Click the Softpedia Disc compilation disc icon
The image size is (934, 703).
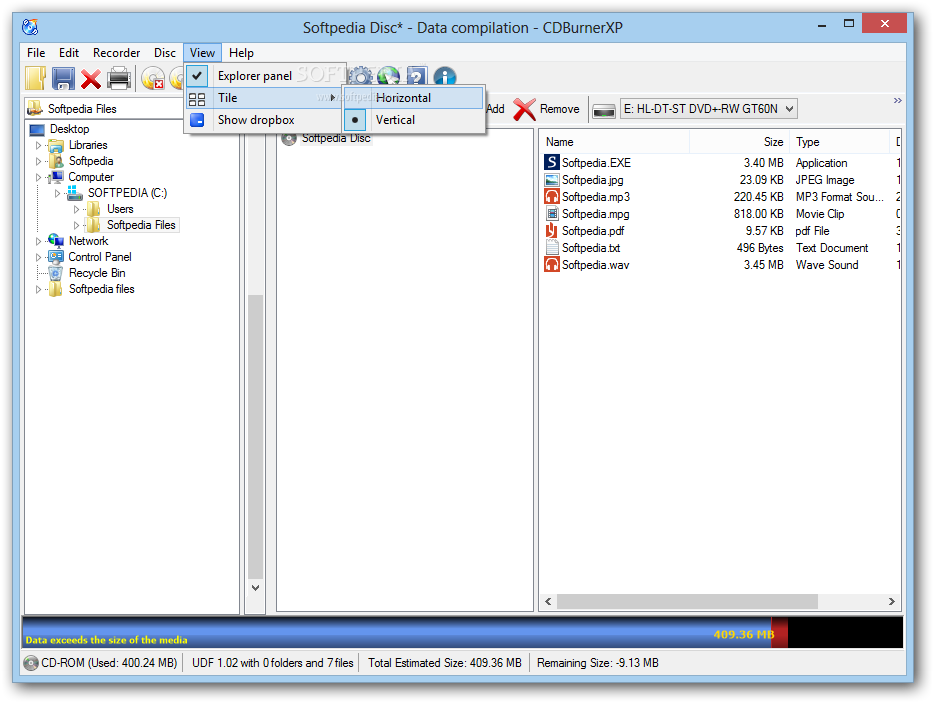coord(289,139)
